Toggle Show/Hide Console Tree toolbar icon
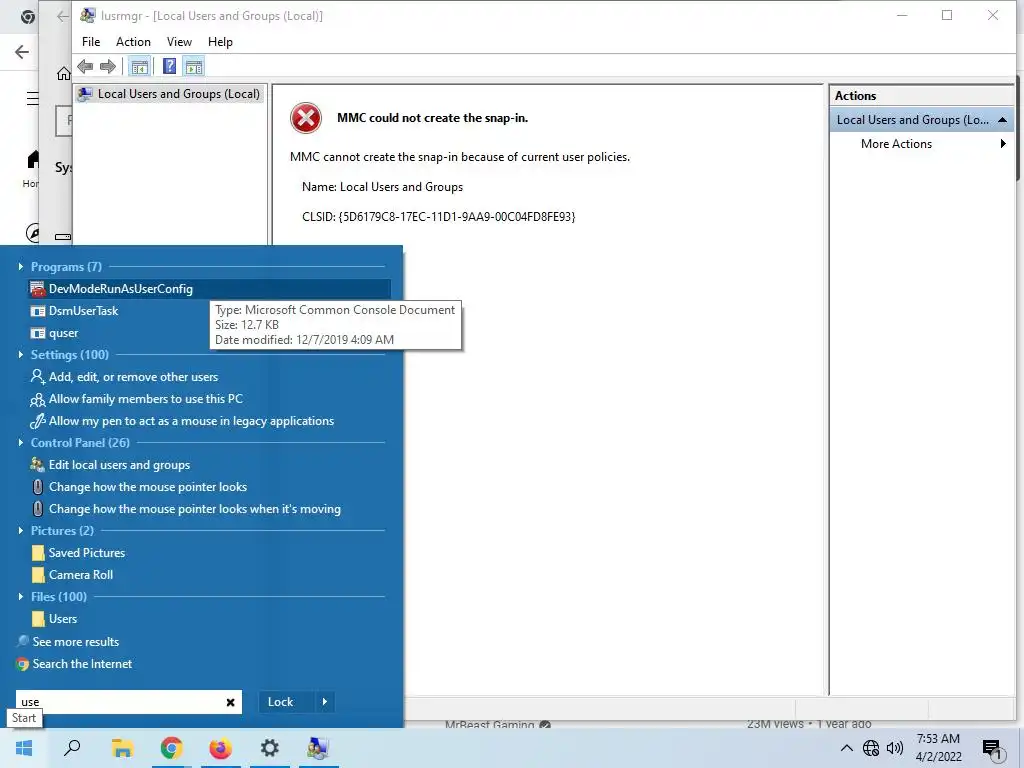The height and width of the screenshot is (768, 1024). [x=139, y=66]
